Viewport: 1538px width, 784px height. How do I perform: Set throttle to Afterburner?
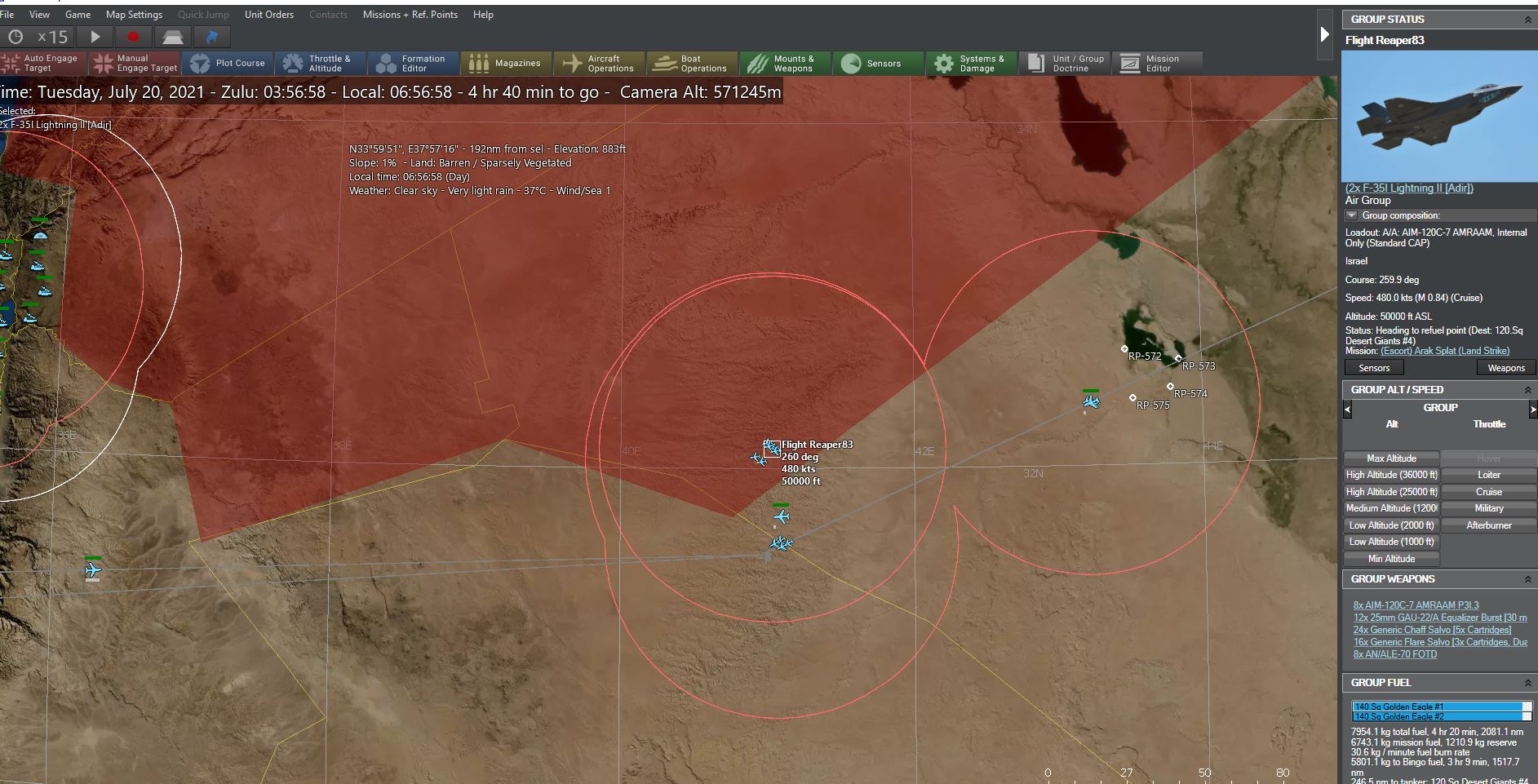[1489, 525]
